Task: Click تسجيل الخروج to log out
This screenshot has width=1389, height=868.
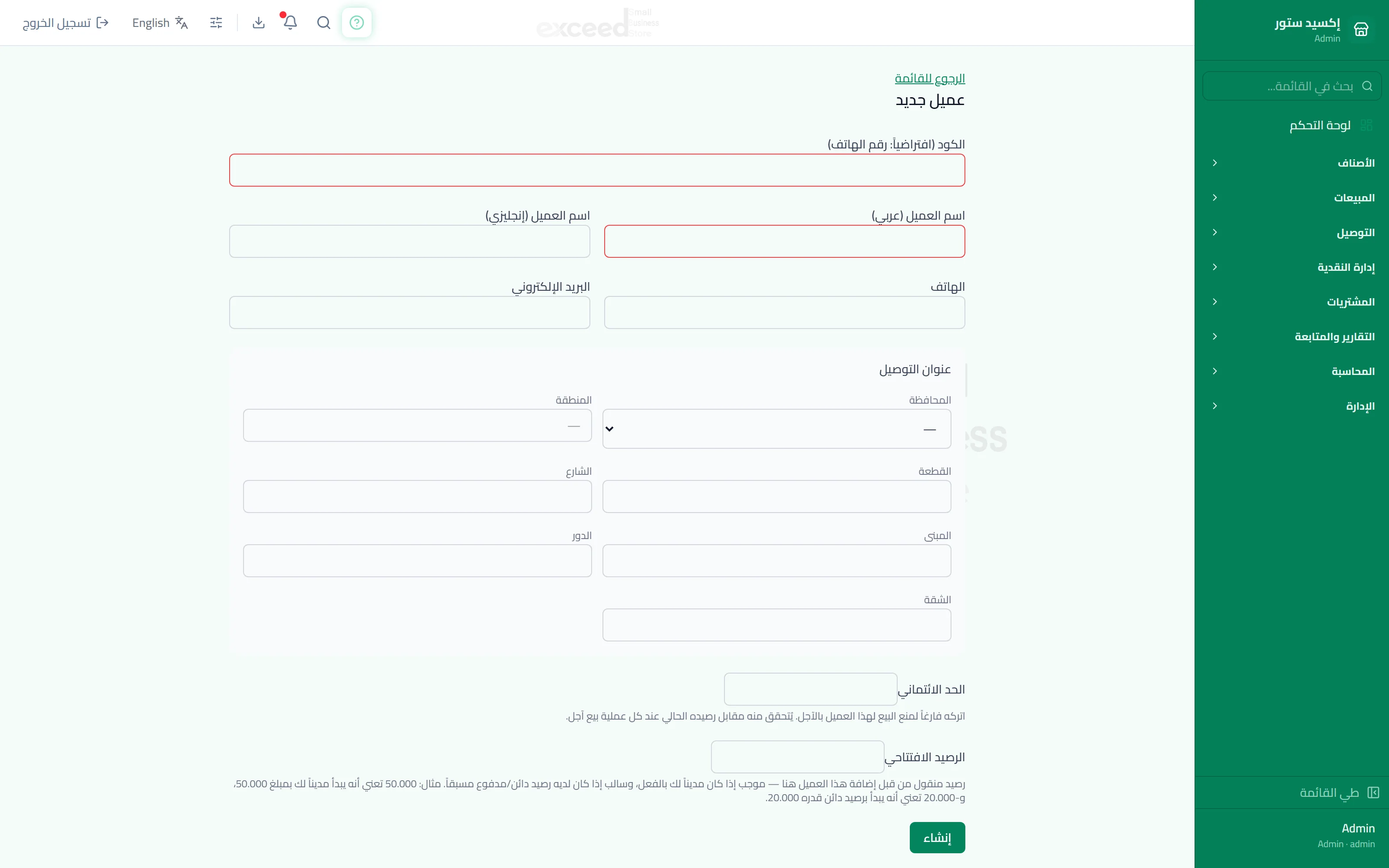Action: click(66, 23)
